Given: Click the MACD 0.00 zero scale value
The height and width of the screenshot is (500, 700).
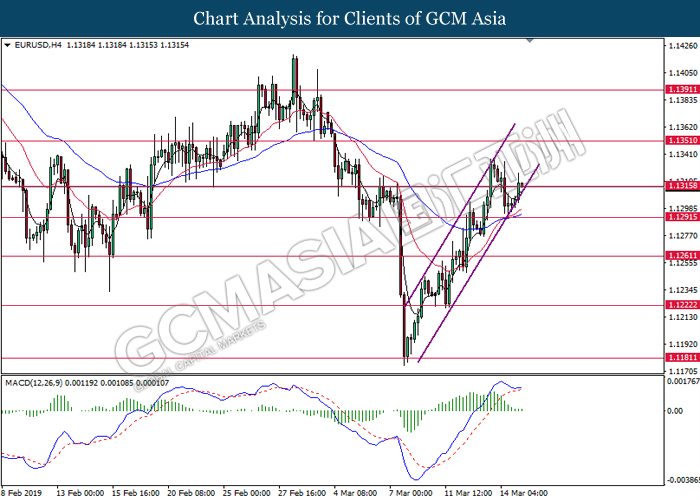Looking at the screenshot, I should pyautogui.click(x=675, y=411).
